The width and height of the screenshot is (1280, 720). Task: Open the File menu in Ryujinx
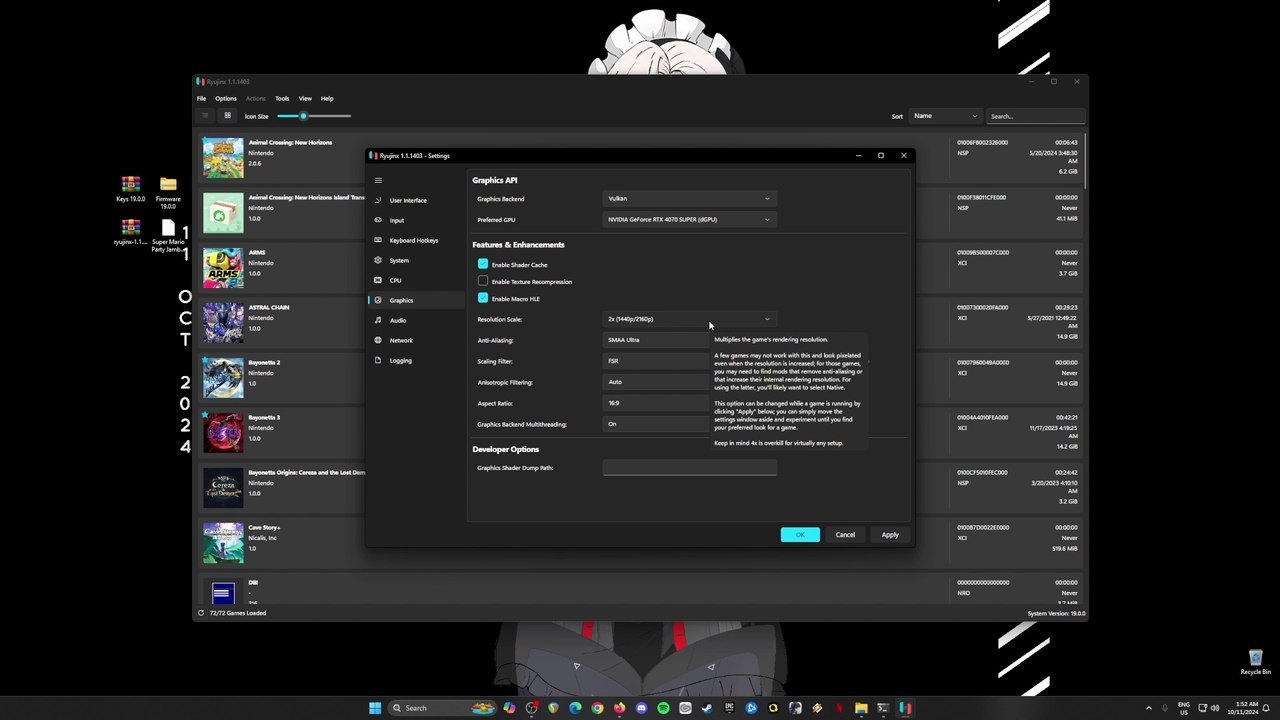tap(201, 98)
